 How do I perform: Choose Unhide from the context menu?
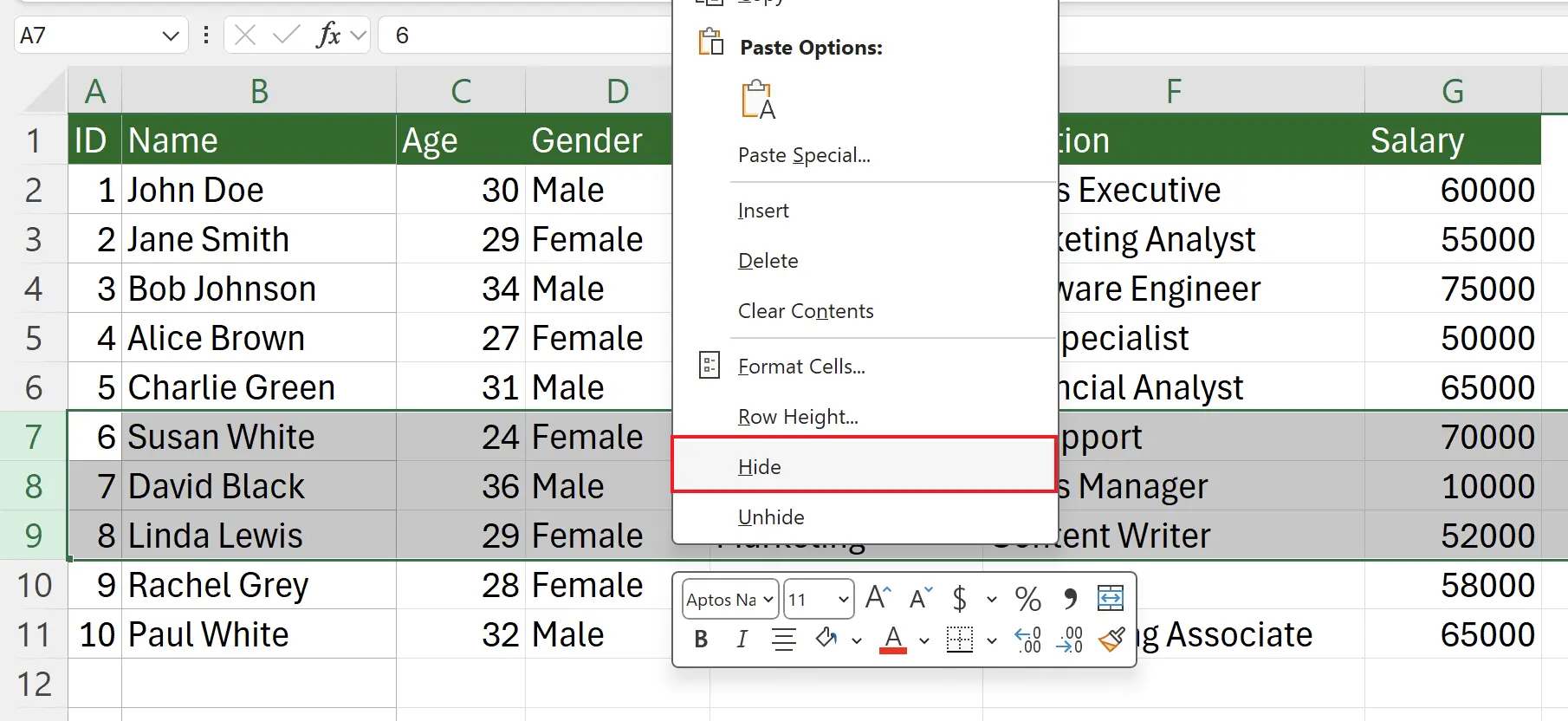(771, 517)
